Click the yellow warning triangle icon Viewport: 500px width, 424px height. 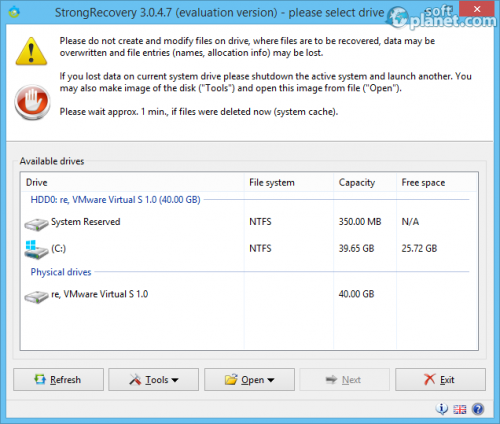point(31,51)
